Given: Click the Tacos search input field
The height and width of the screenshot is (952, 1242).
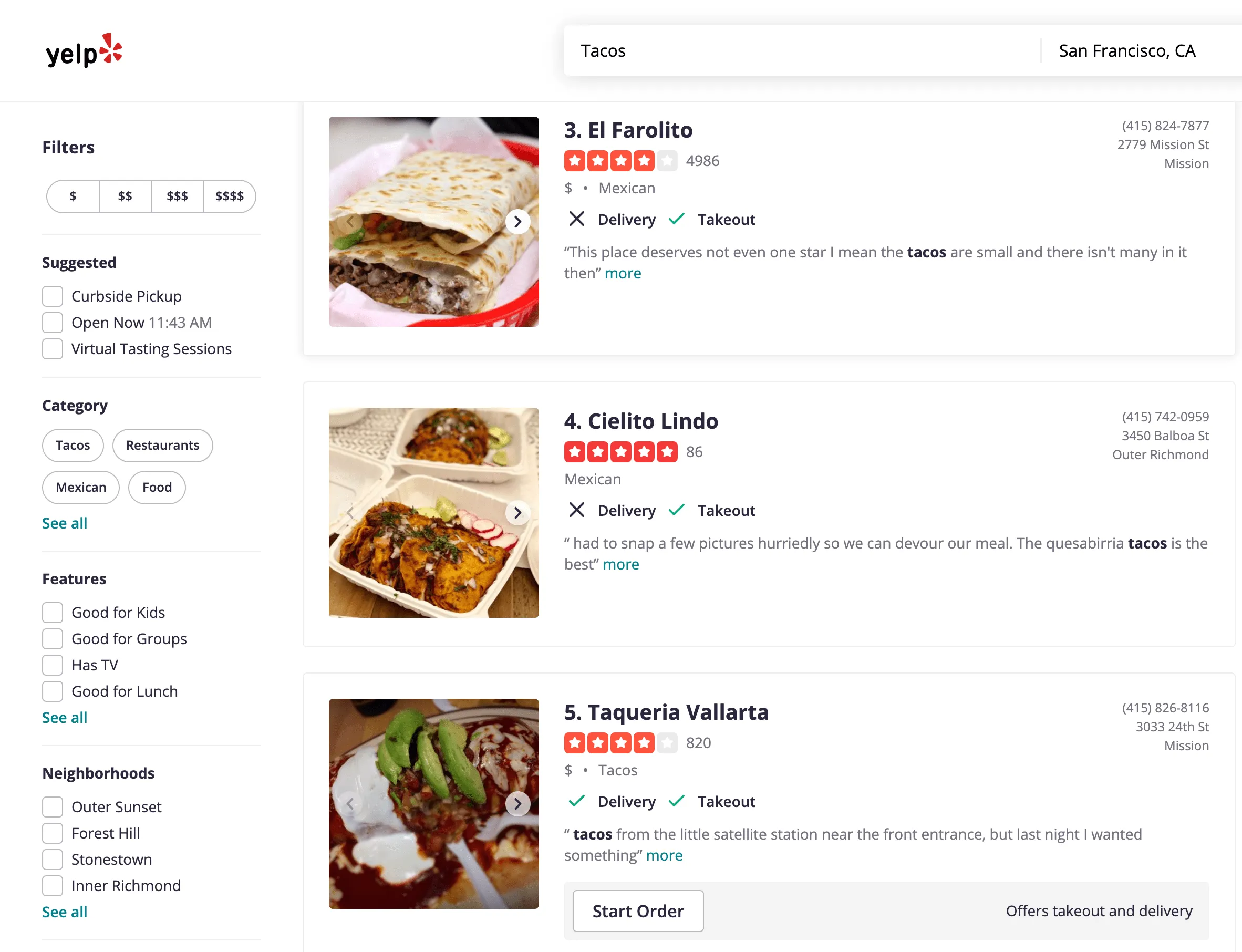Looking at the screenshot, I should click(793, 51).
